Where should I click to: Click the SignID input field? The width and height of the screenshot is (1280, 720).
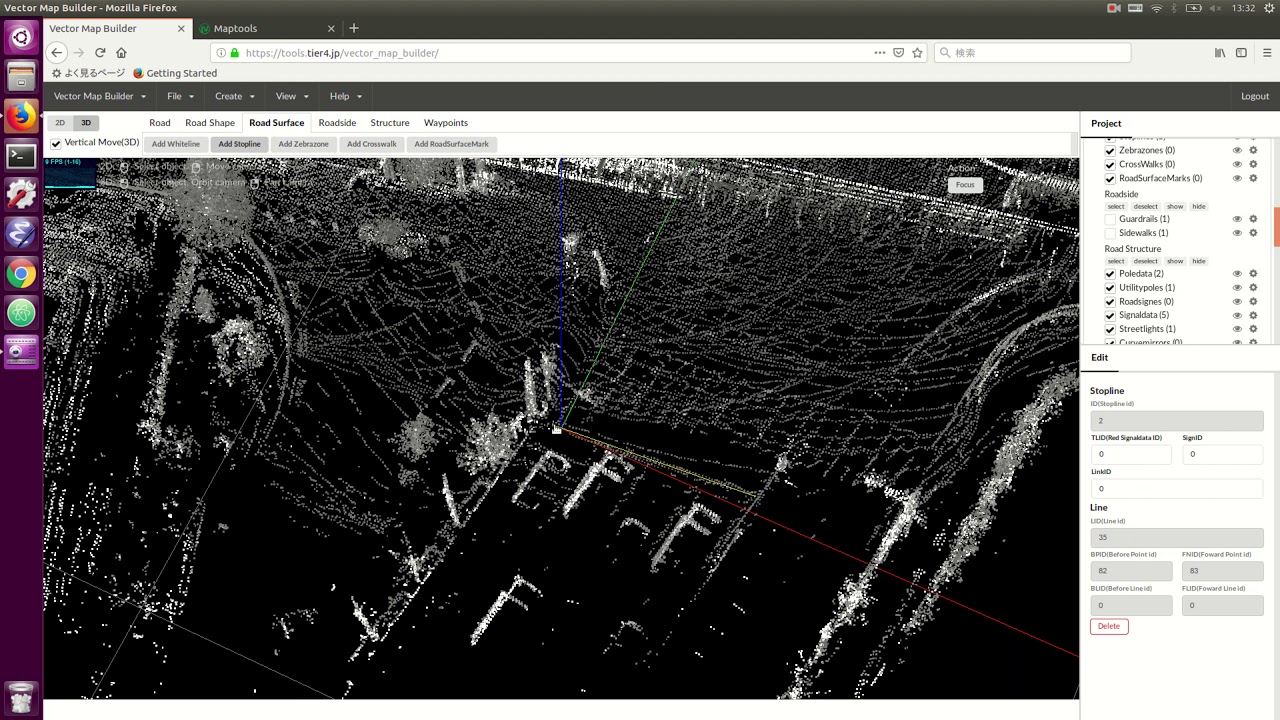click(x=1222, y=454)
